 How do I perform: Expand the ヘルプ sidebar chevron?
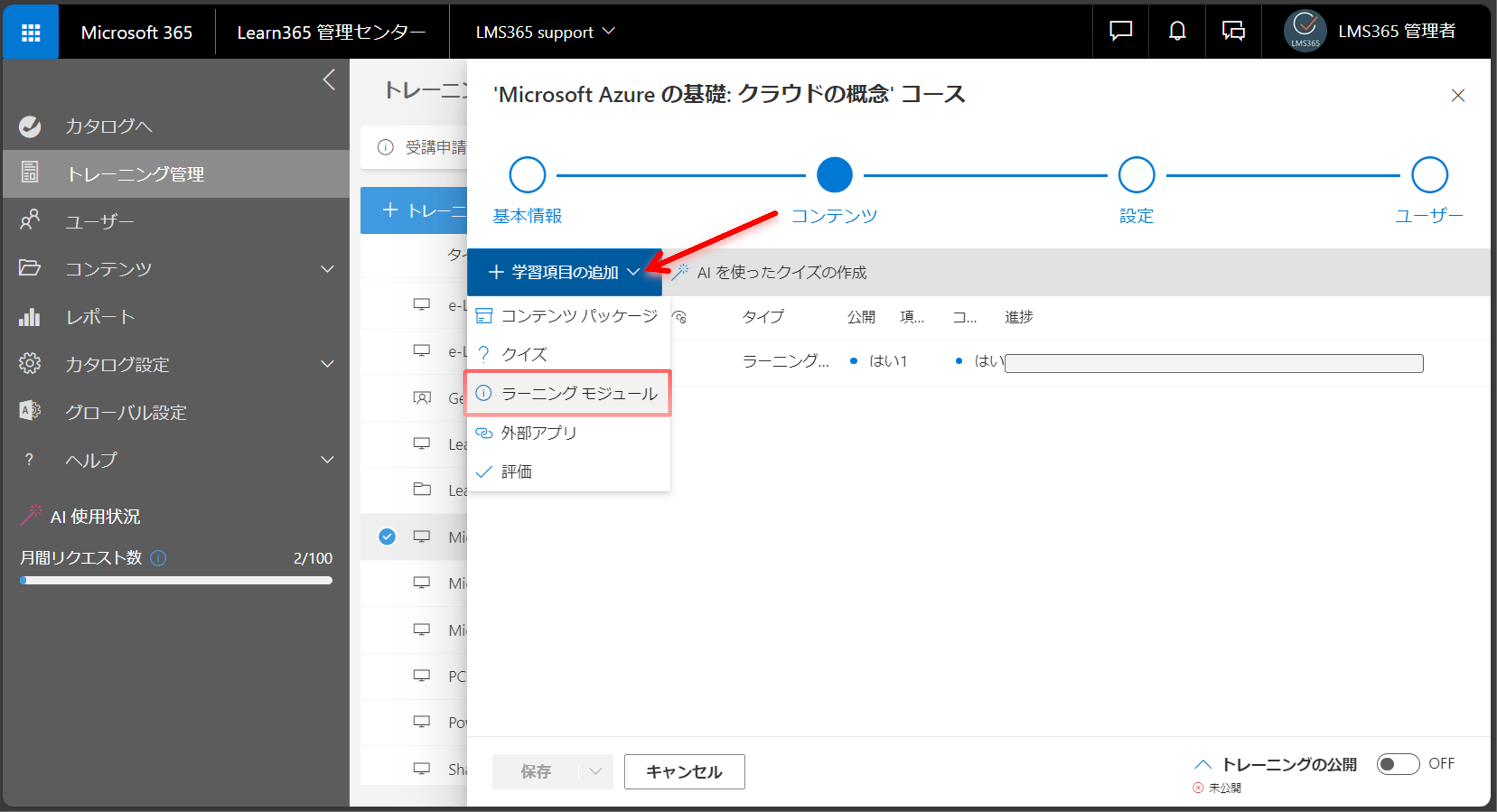328,460
